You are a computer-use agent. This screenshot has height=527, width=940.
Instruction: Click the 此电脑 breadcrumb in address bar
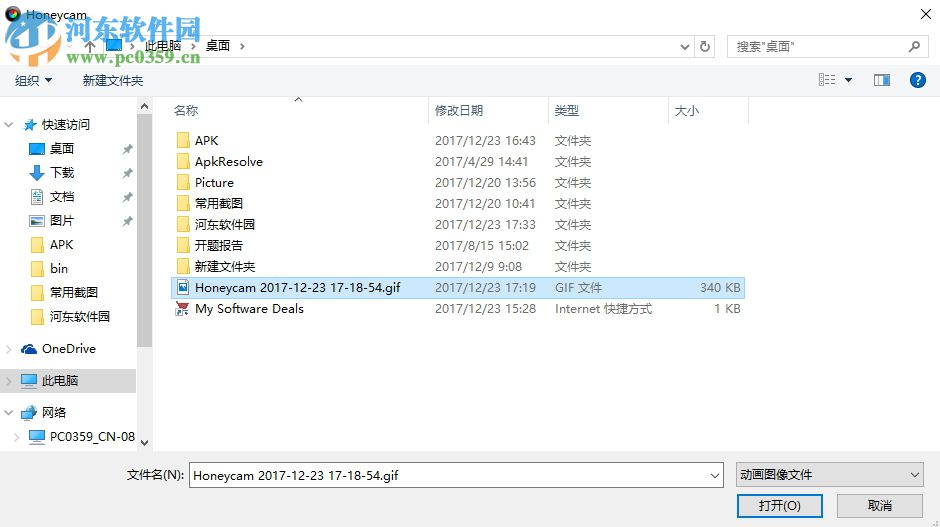(162, 46)
